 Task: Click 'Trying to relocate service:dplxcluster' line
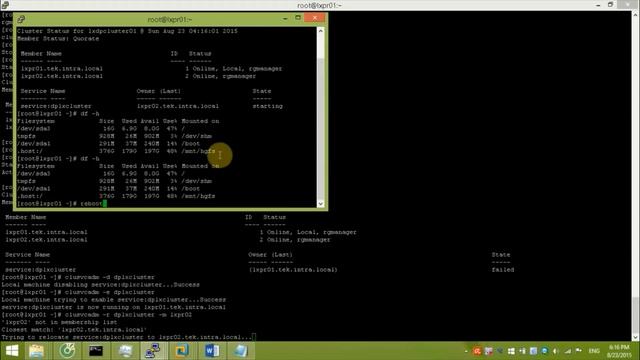pos(127,337)
